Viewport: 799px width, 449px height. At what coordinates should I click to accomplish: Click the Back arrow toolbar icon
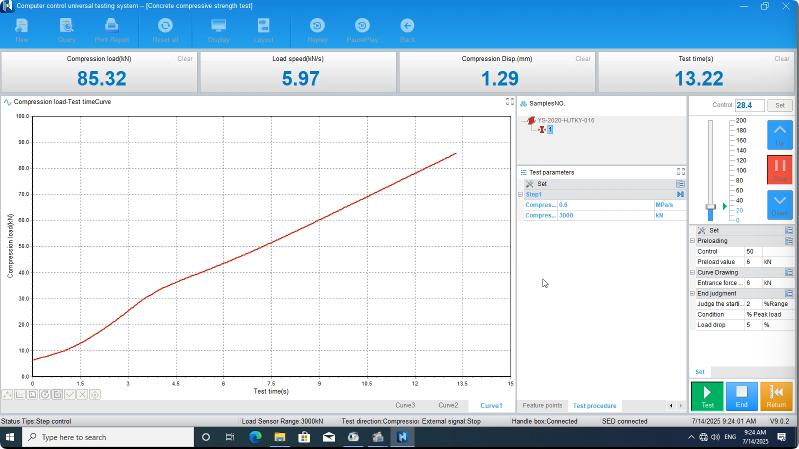[x=407, y=30]
